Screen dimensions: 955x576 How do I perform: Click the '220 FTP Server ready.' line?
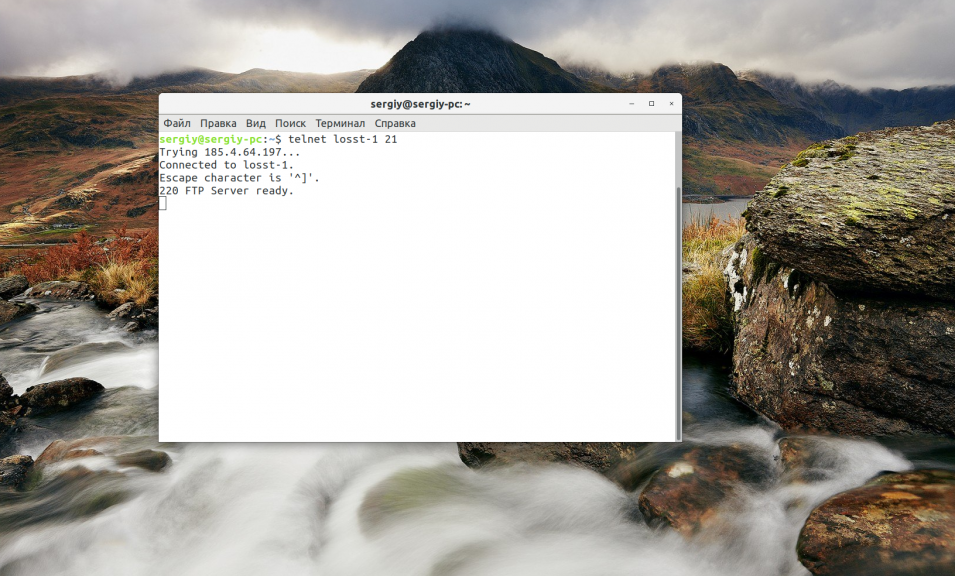[226, 191]
